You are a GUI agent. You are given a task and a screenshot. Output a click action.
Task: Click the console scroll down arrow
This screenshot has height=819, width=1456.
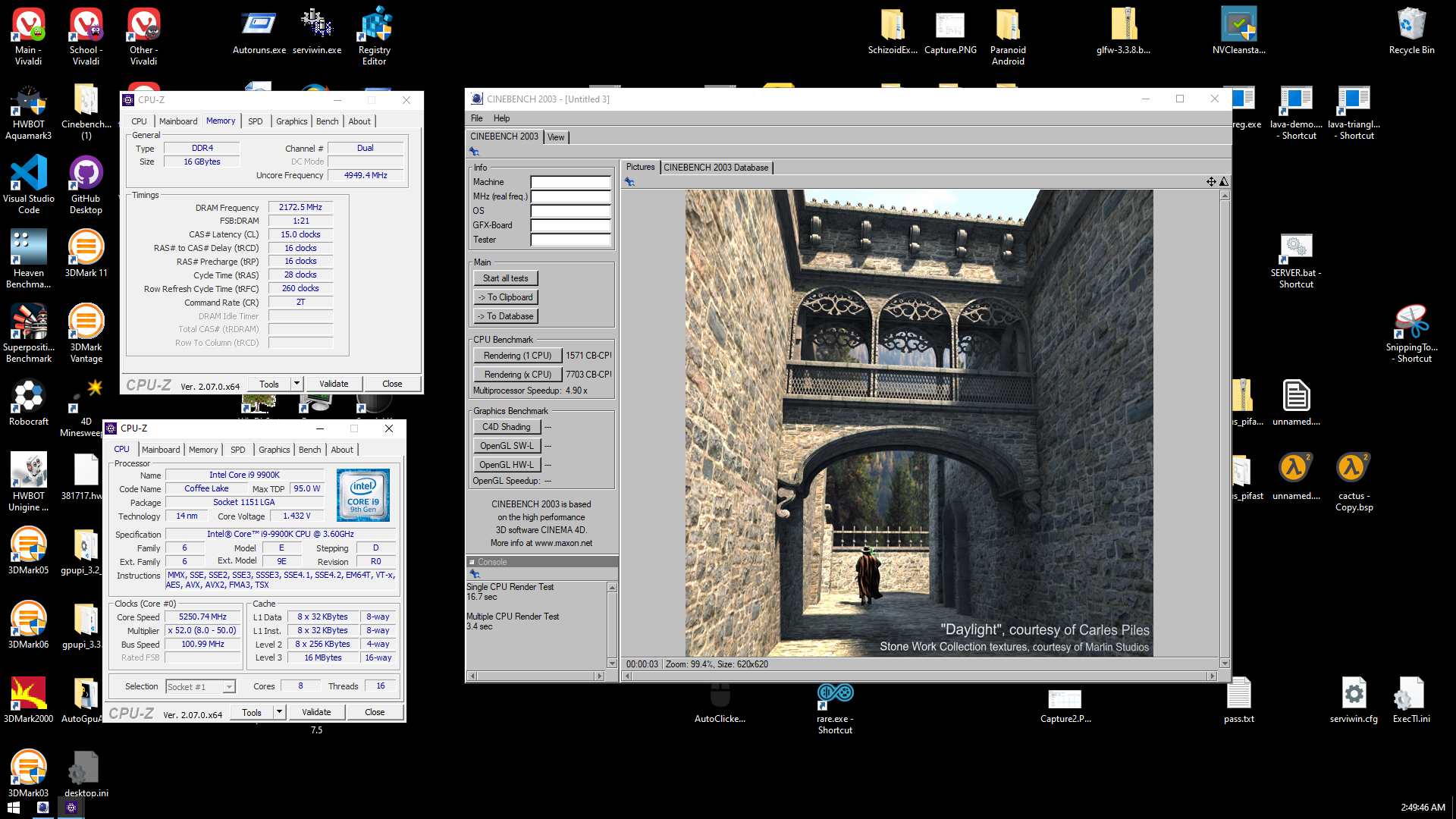coord(612,664)
